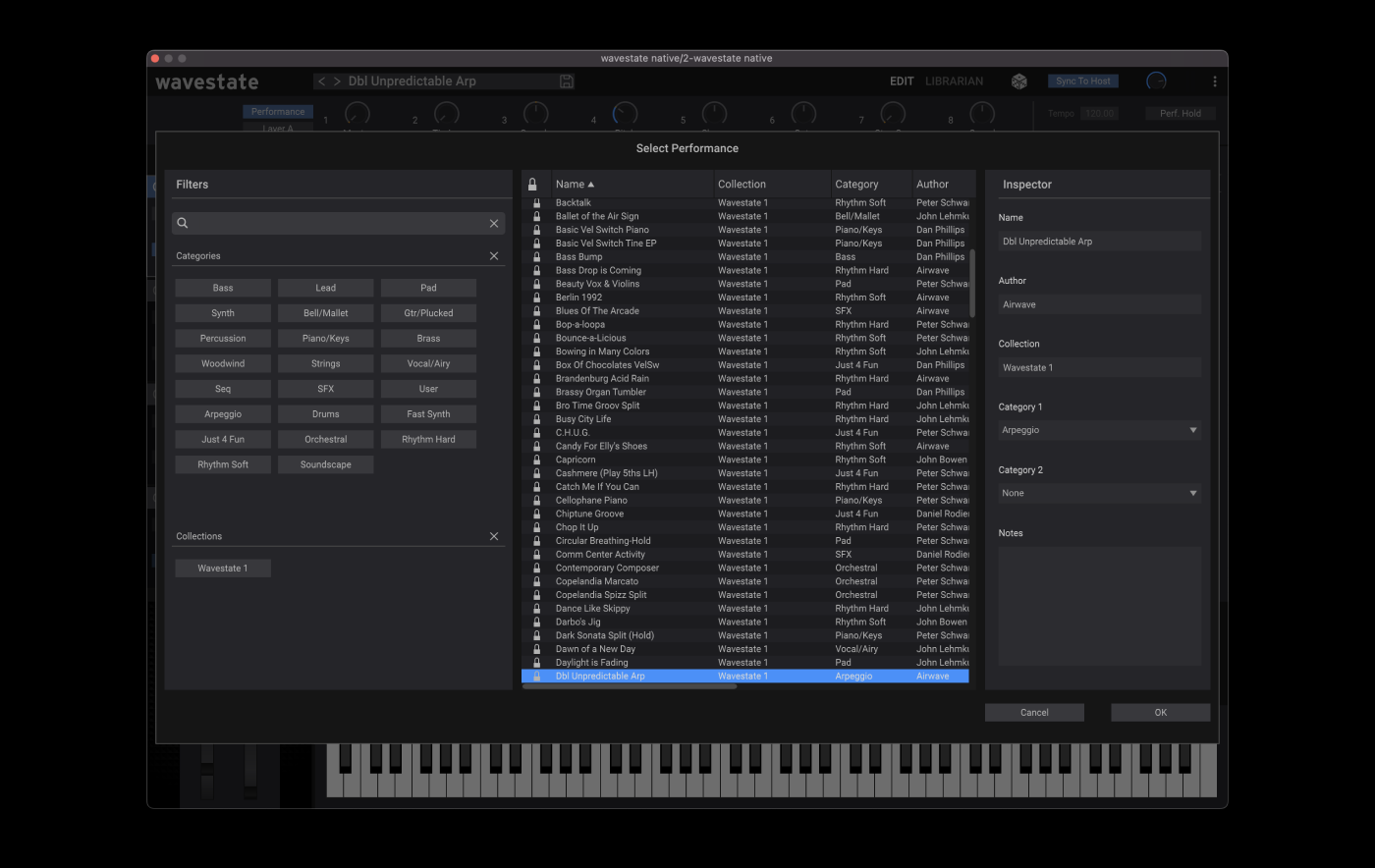Toggle the Bass category filter
Screen dimensions: 1375x868
(x=223, y=288)
